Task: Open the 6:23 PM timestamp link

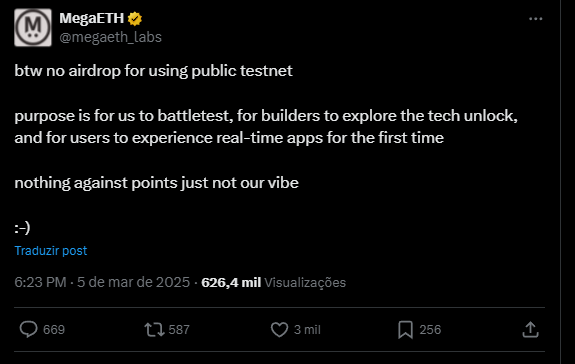Action: (x=40, y=282)
